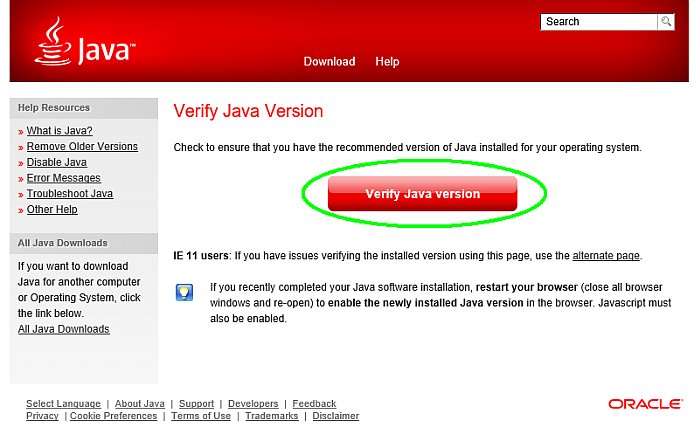Click Select Language in footer
700x434 pixels.
[x=63, y=404]
